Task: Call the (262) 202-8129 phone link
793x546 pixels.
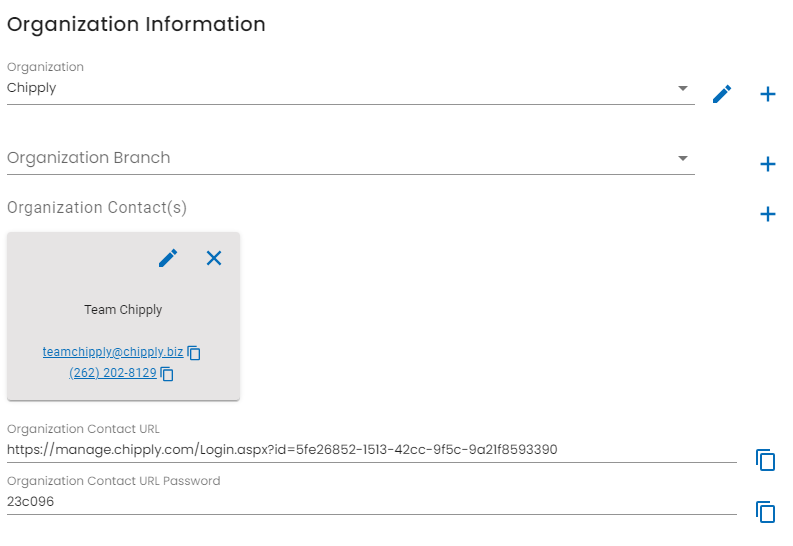Action: (113, 373)
